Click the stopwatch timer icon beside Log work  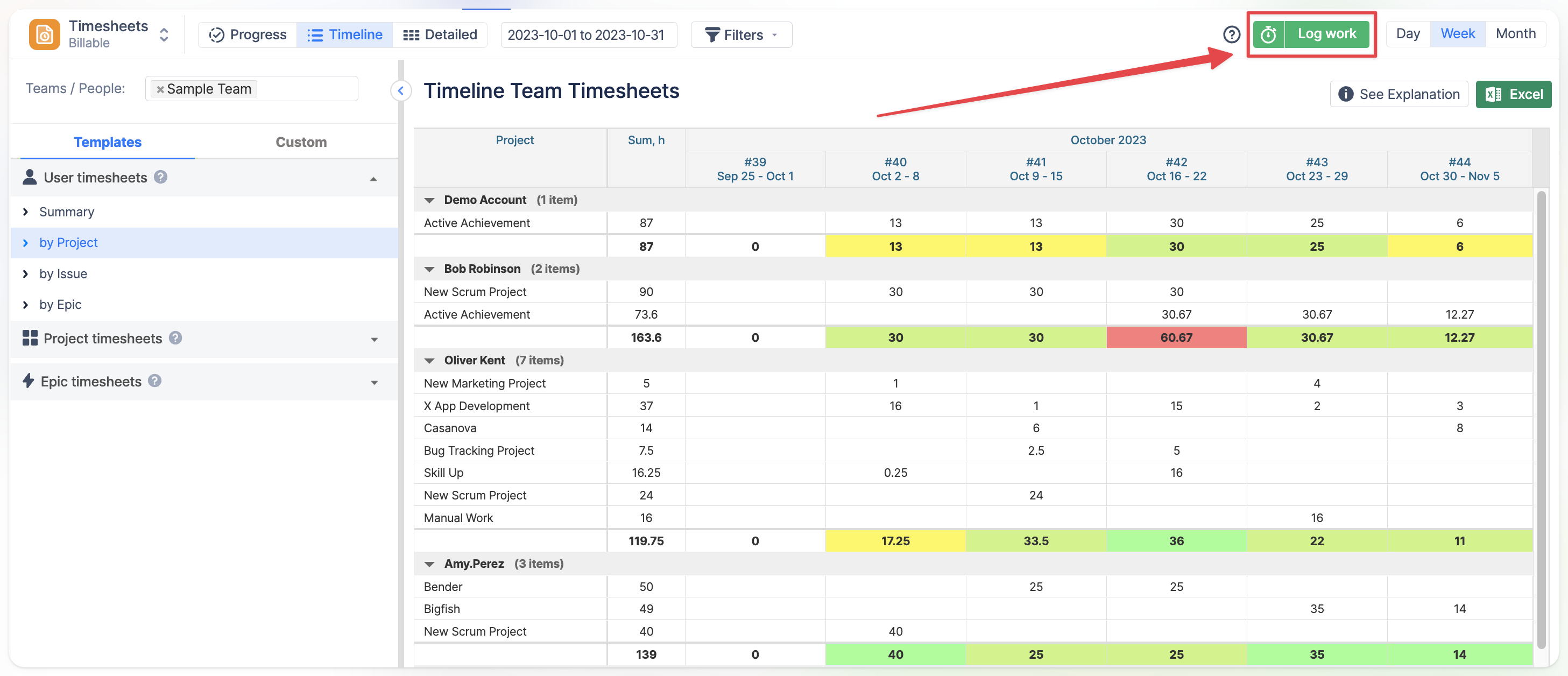click(1268, 34)
